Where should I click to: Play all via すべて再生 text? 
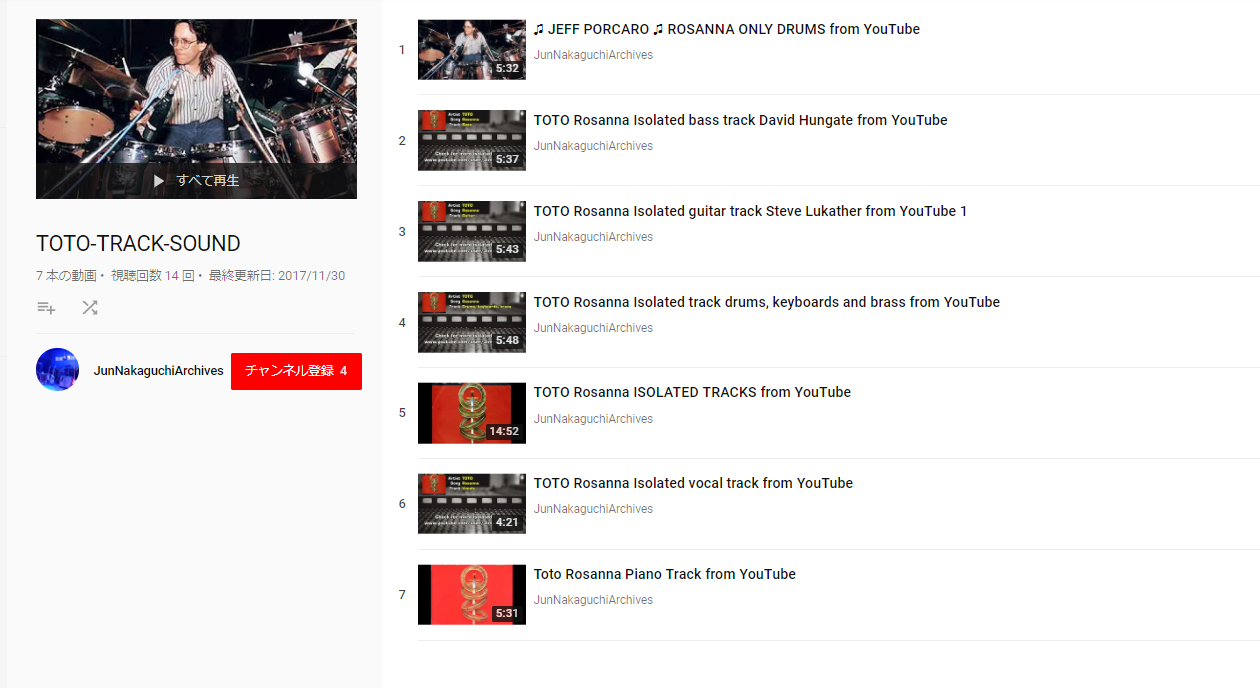[x=208, y=181]
